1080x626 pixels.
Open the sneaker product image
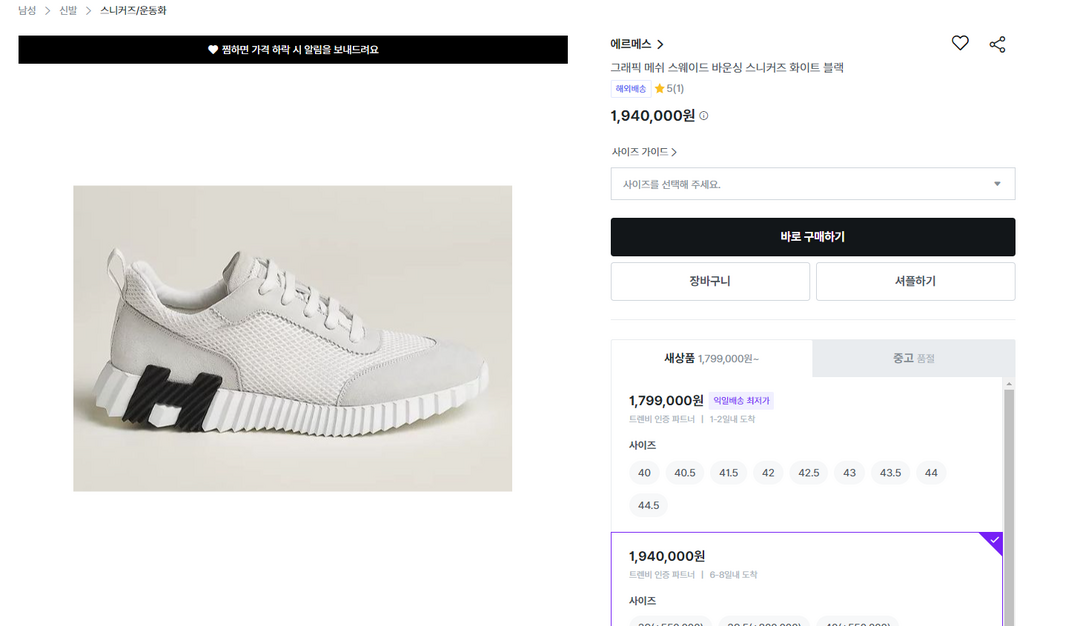pyautogui.click(x=292, y=338)
